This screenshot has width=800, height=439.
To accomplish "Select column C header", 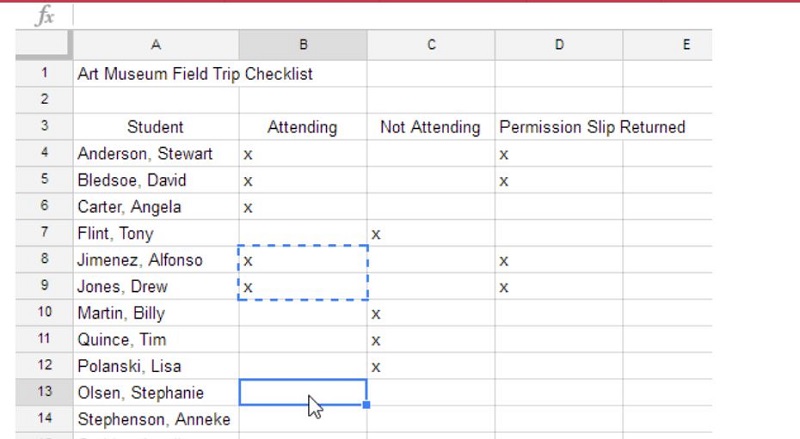I will pos(430,44).
